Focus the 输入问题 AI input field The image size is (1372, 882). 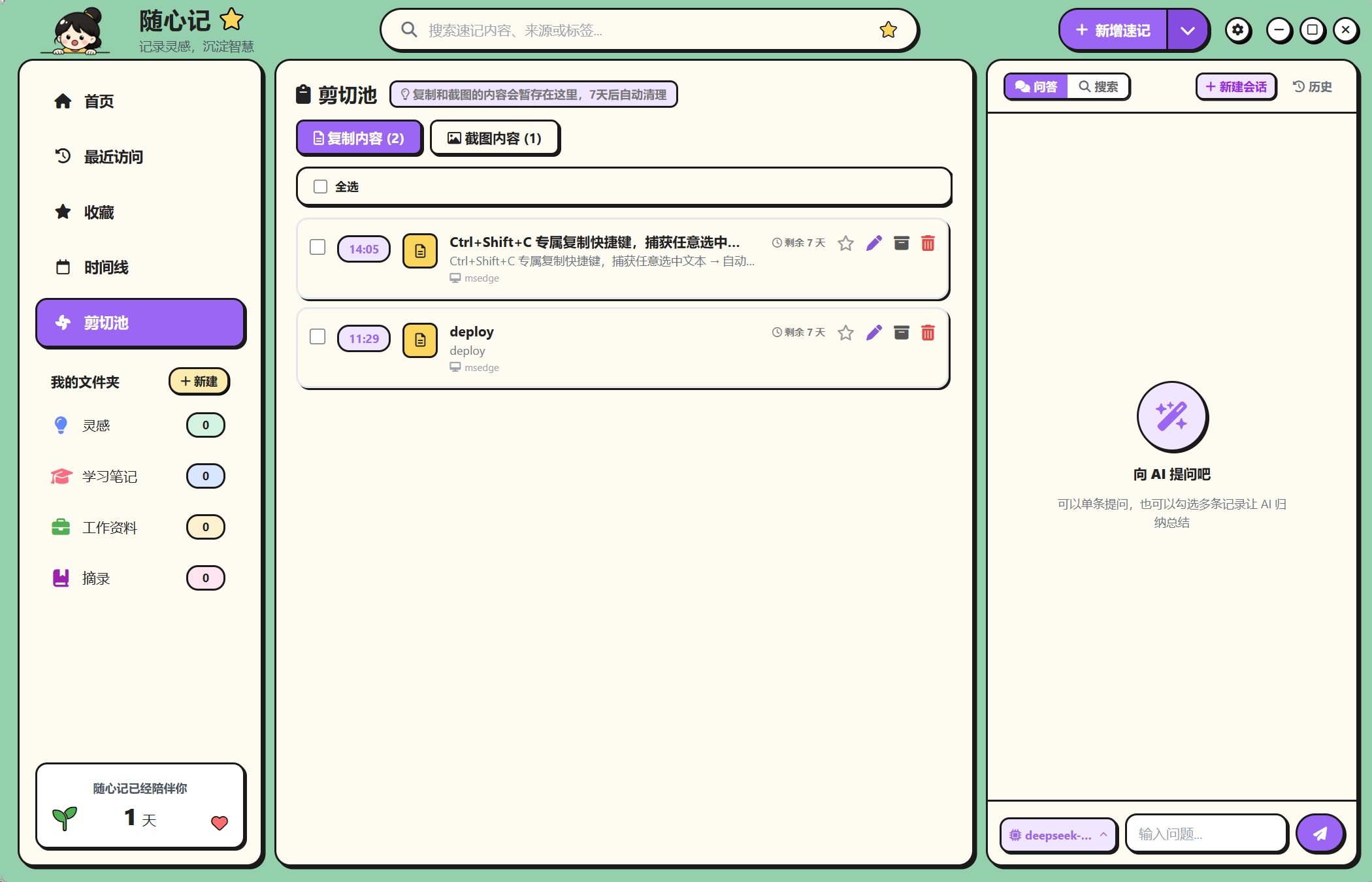(x=1206, y=834)
